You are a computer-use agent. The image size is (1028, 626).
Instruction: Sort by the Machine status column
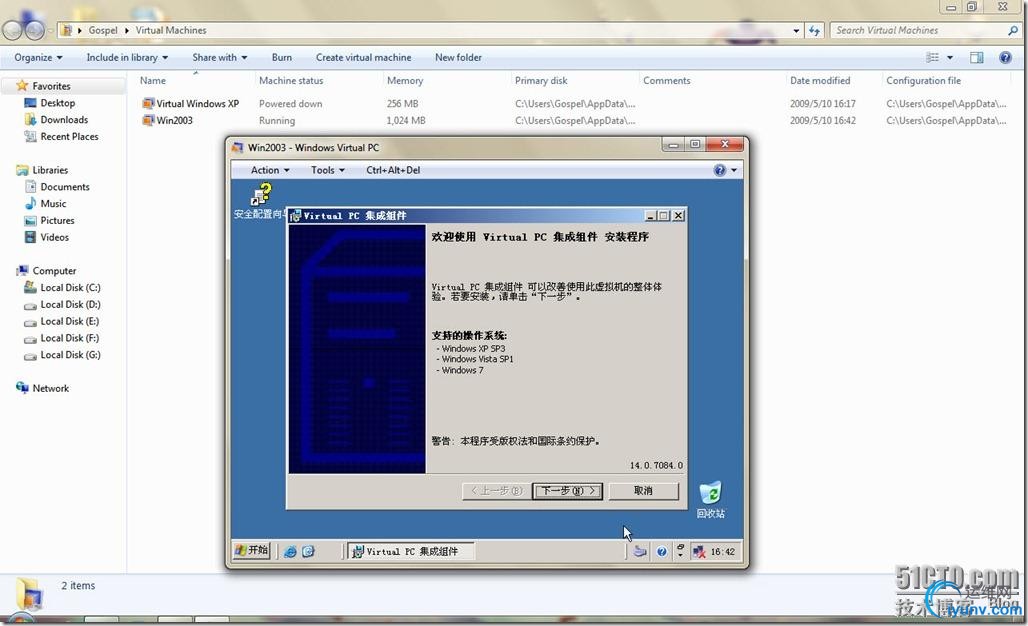pyautogui.click(x=291, y=81)
